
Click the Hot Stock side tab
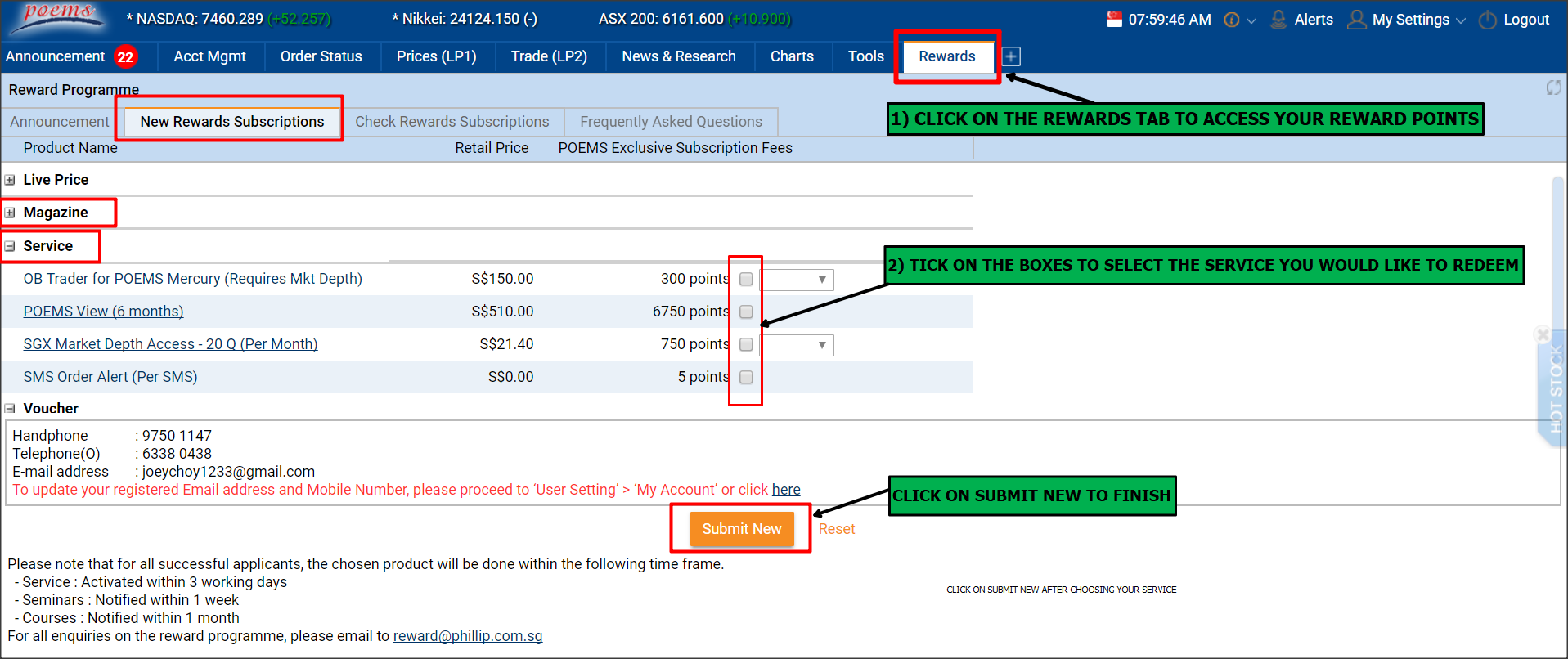pyautogui.click(x=1554, y=388)
